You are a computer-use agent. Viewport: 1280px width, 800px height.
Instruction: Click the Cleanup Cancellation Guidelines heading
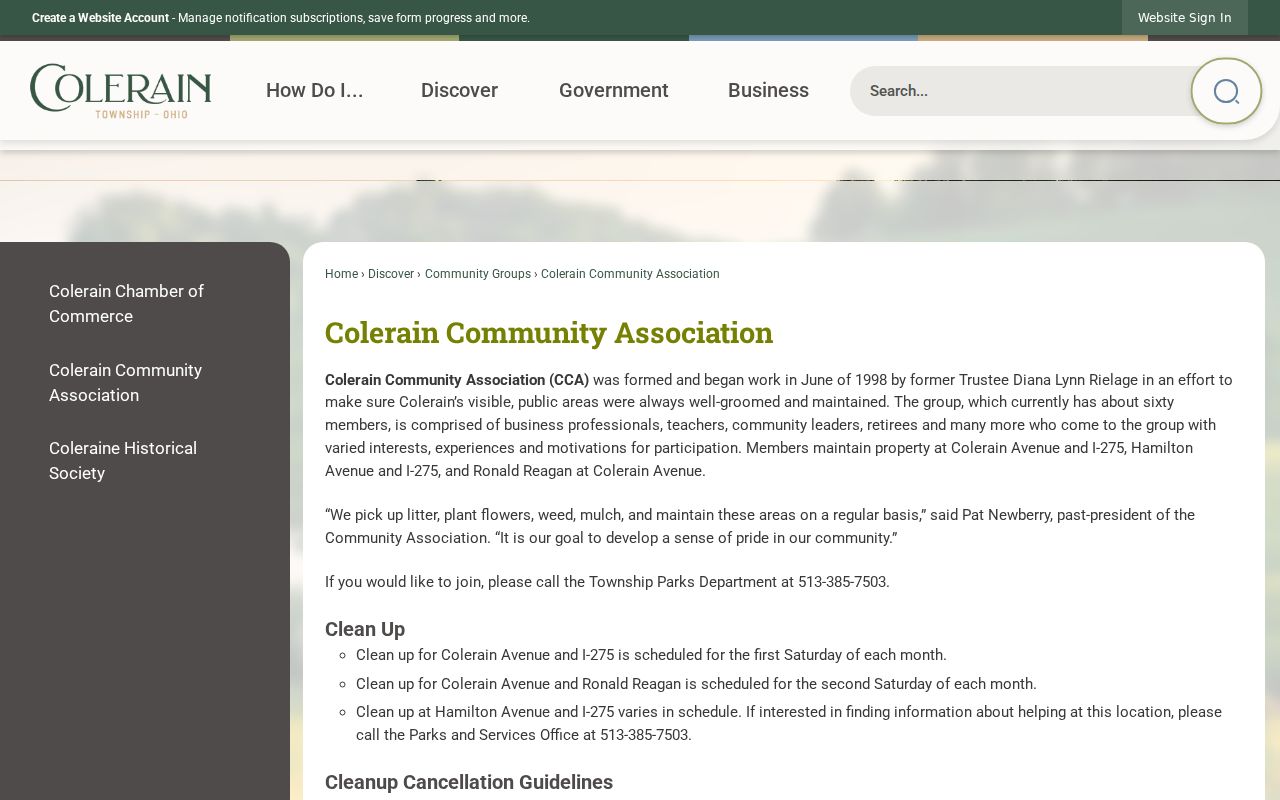469,782
